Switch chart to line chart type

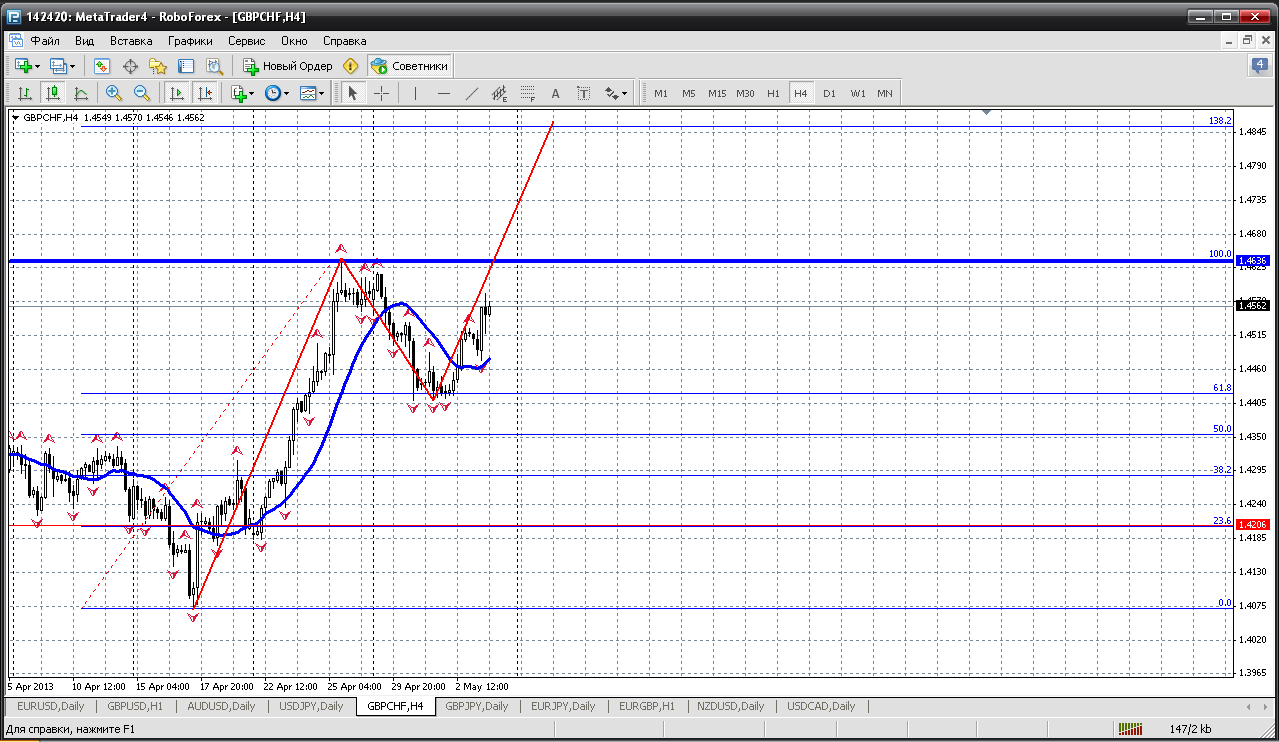coord(81,93)
